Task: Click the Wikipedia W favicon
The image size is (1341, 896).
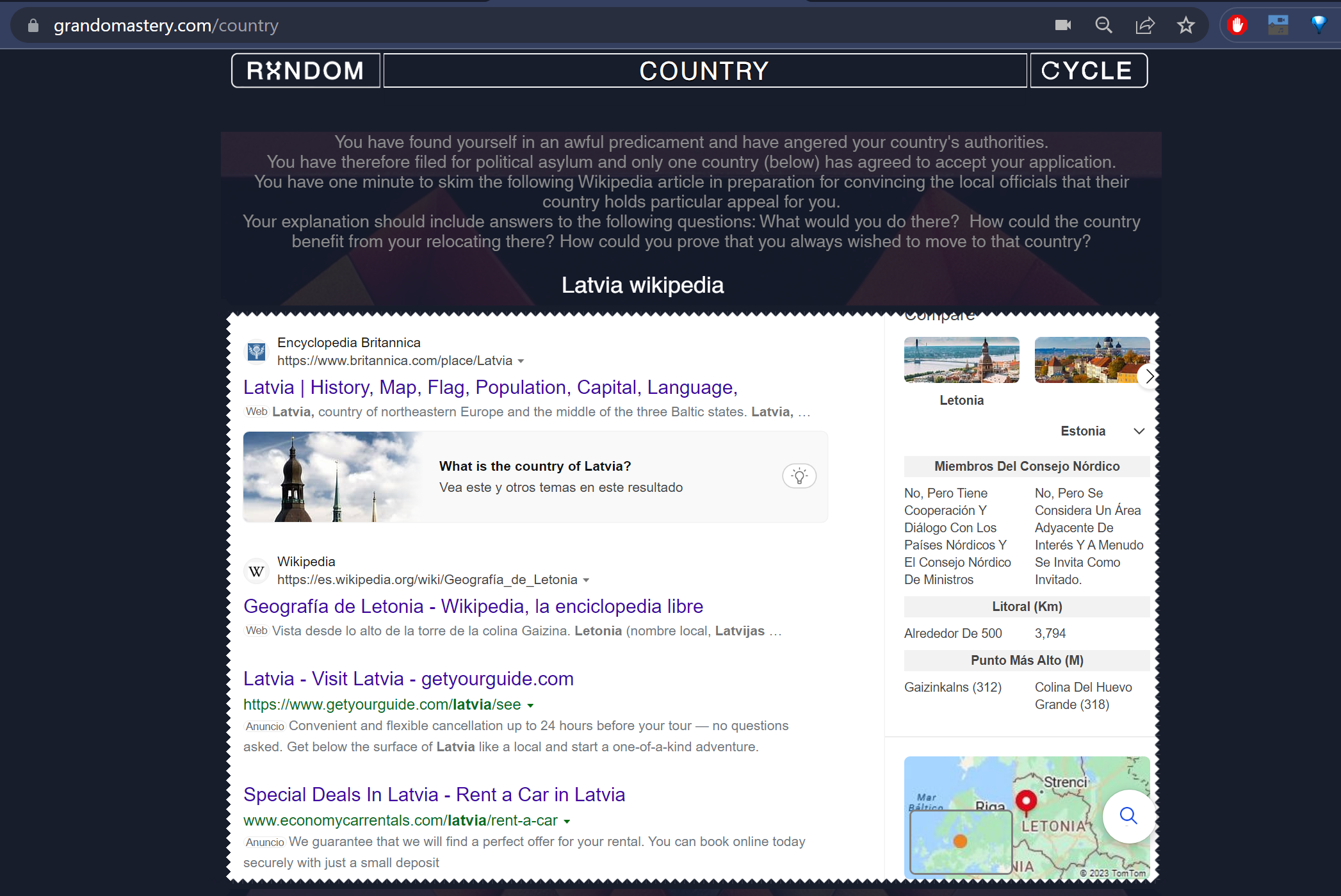Action: coord(257,571)
